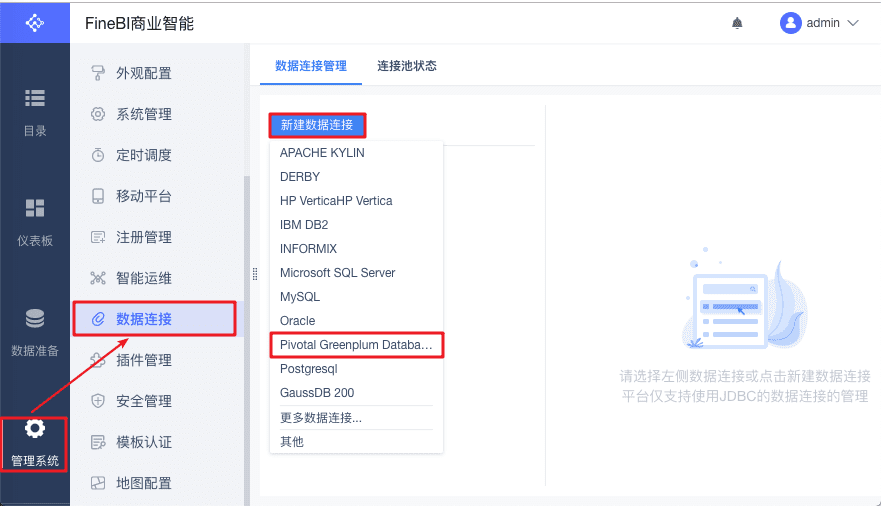Viewport: 881px width, 506px height.
Task: Open the 数据准备 data preparation section
Action: tap(35, 332)
